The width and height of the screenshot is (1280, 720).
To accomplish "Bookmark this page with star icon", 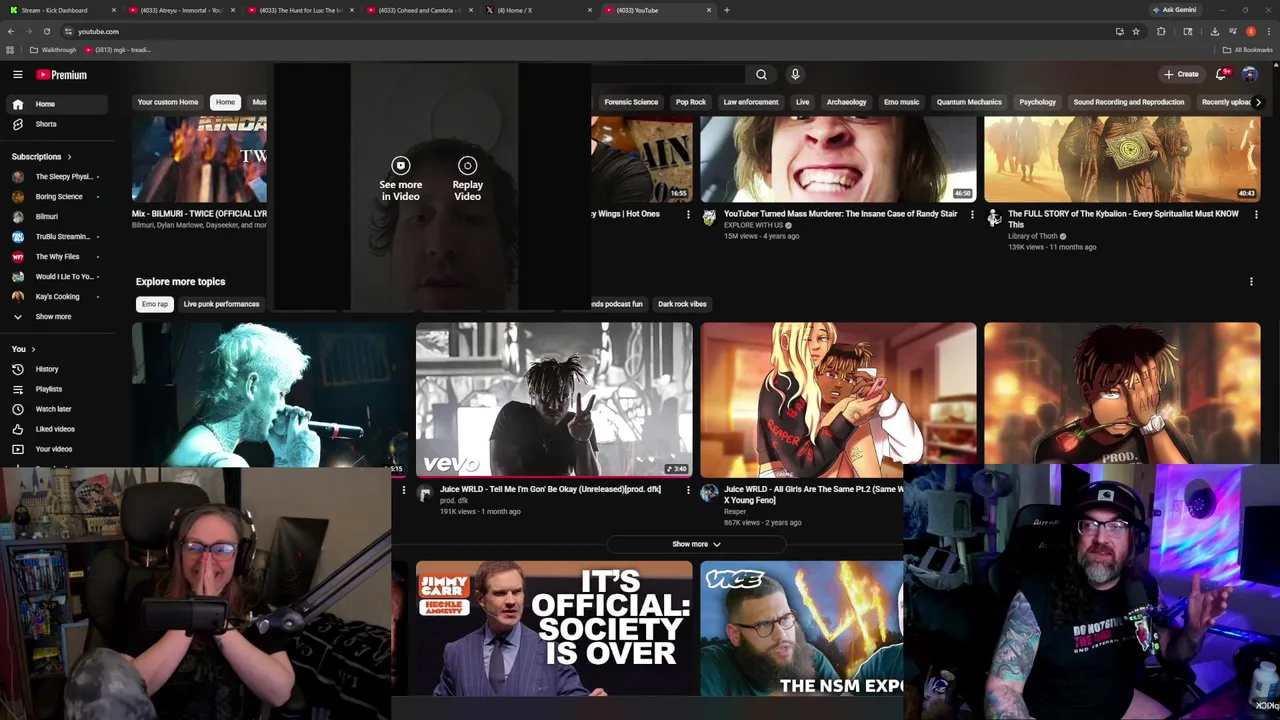I will coord(1136,31).
